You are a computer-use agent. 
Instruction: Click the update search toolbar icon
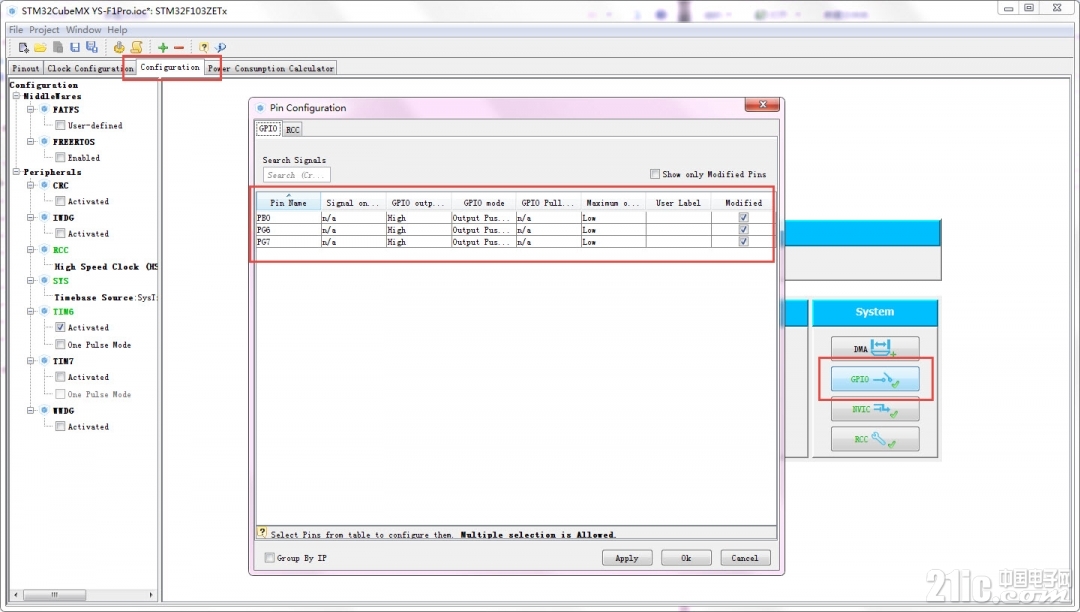tap(220, 48)
